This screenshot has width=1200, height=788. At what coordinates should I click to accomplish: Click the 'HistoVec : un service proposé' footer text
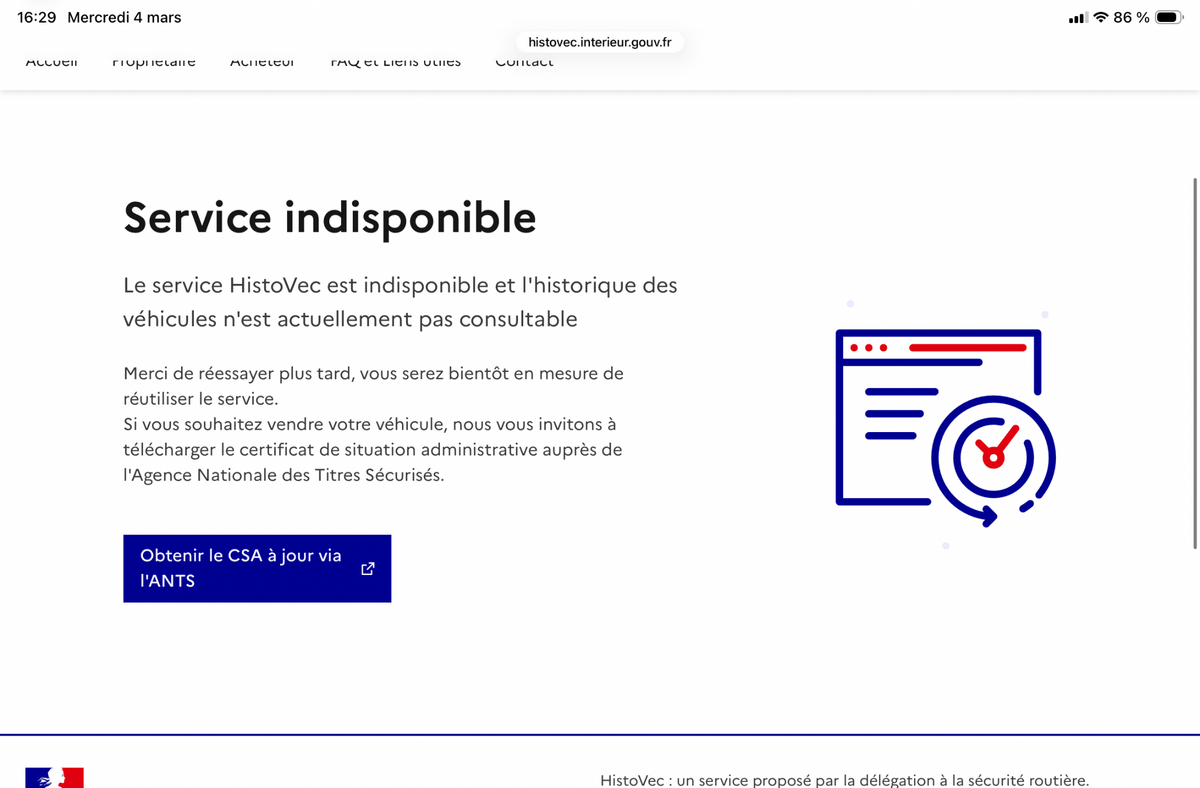pos(844,780)
